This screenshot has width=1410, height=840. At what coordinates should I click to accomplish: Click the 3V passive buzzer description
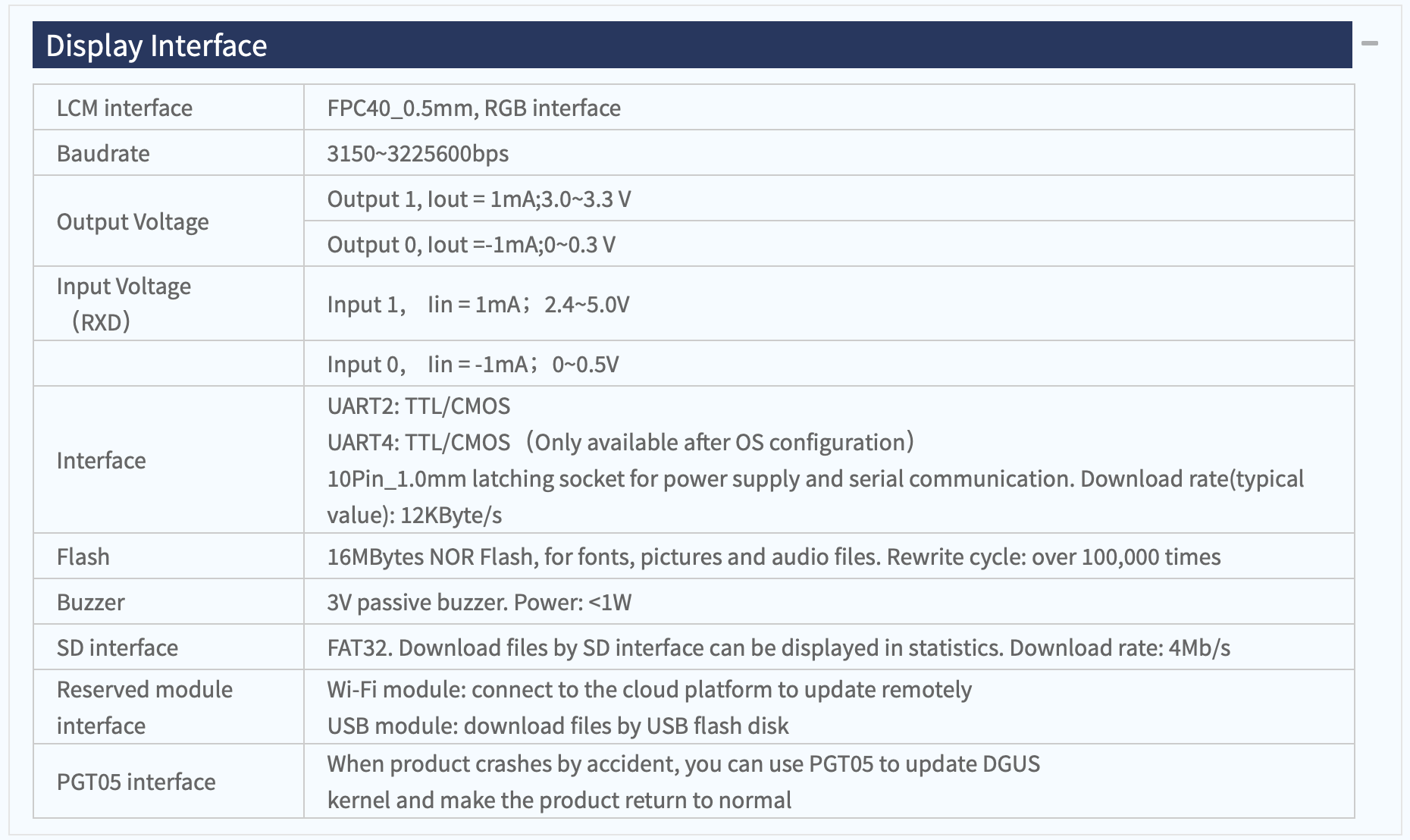tap(479, 602)
